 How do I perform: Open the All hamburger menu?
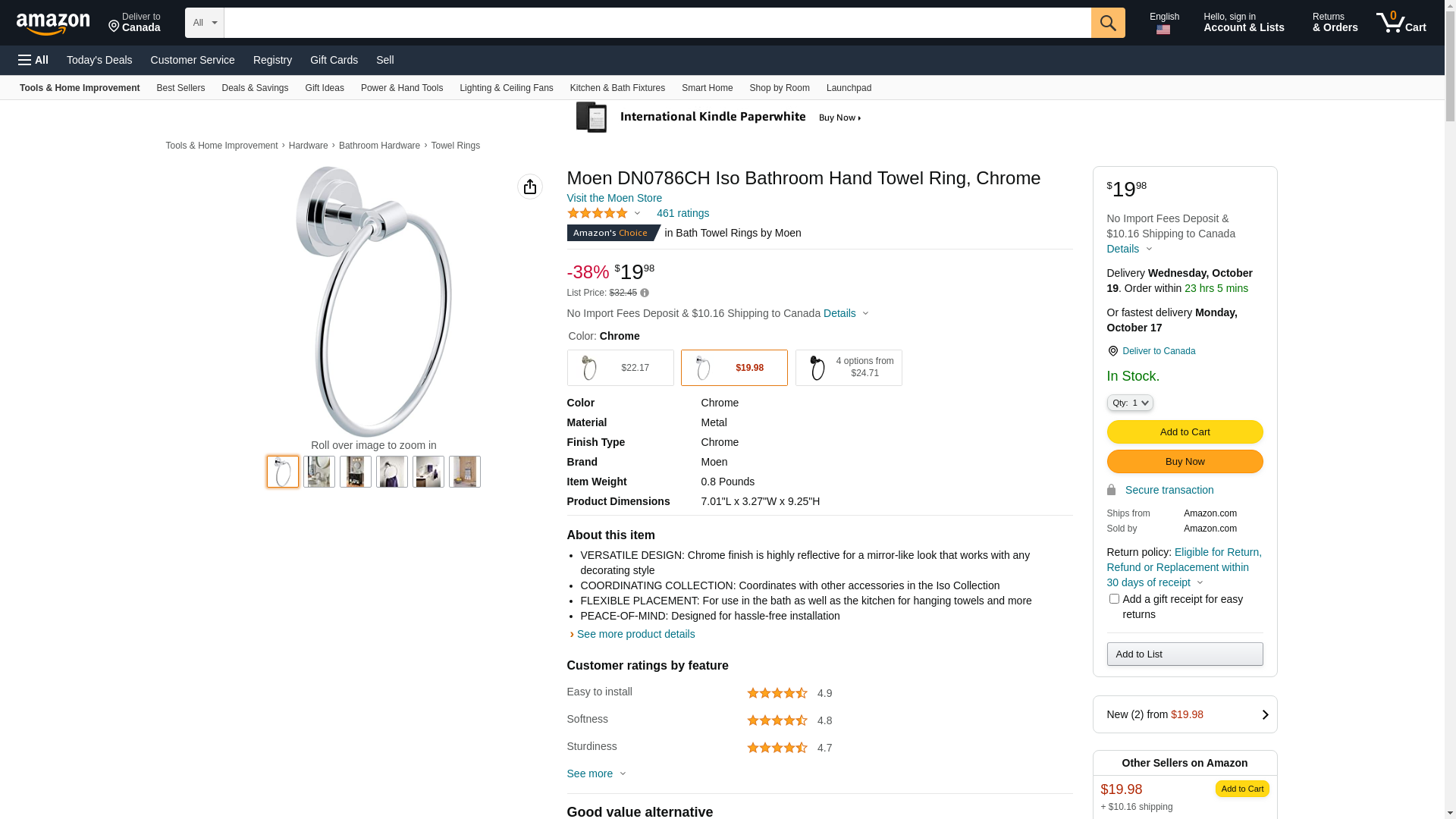click(33, 60)
